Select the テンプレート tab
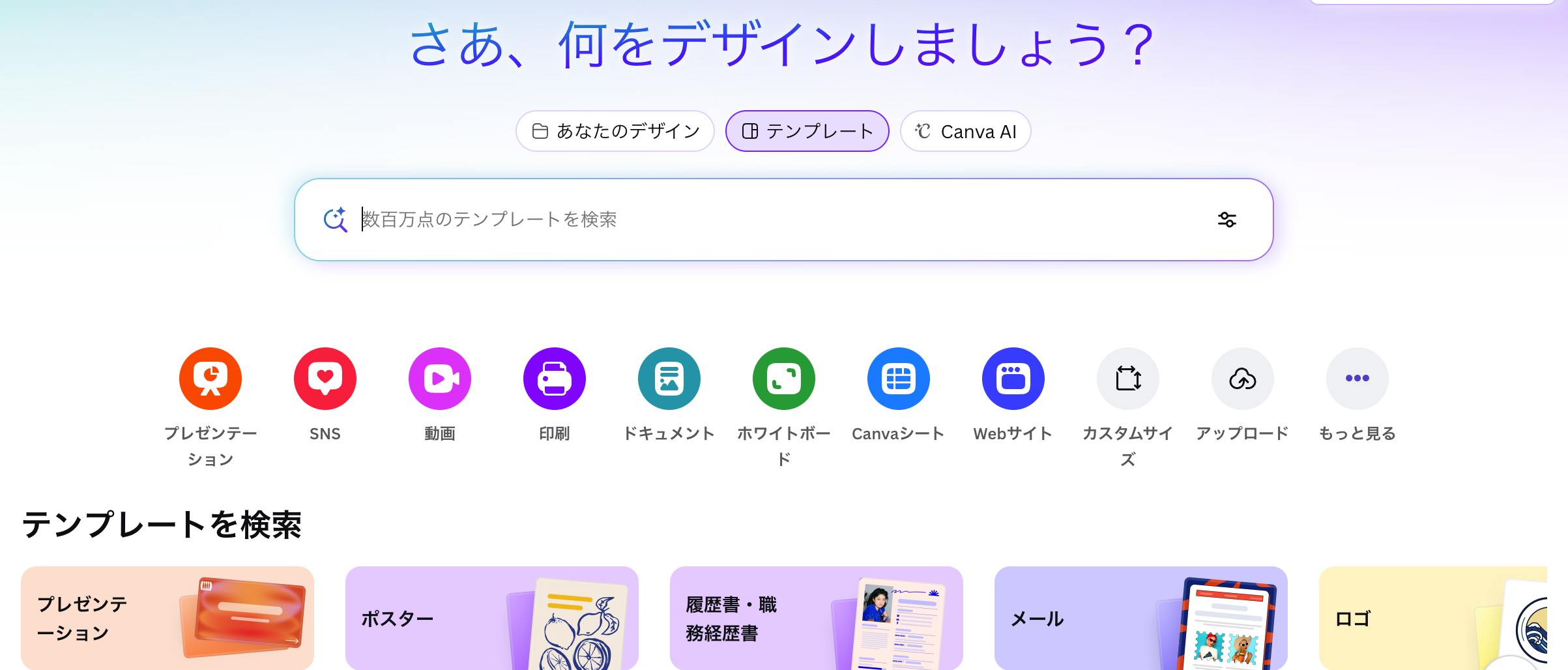Image resolution: width=1568 pixels, height=670 pixels. pos(807,132)
